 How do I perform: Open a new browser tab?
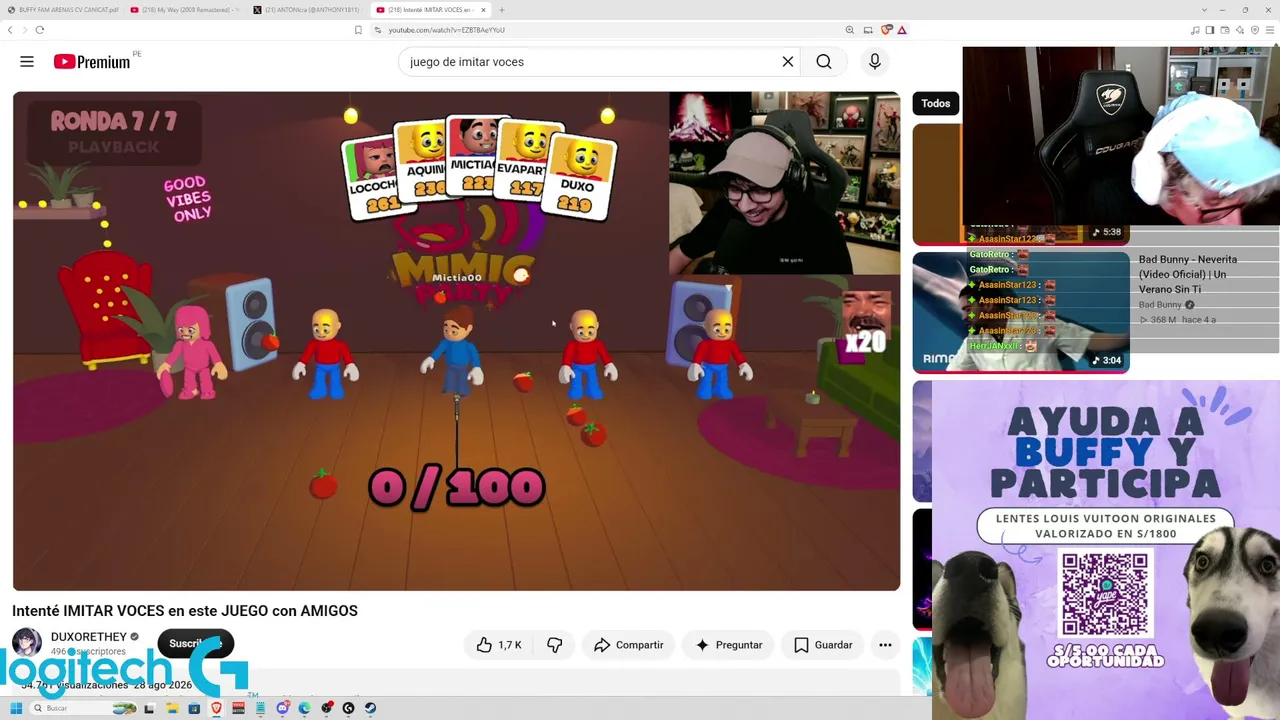(x=502, y=10)
